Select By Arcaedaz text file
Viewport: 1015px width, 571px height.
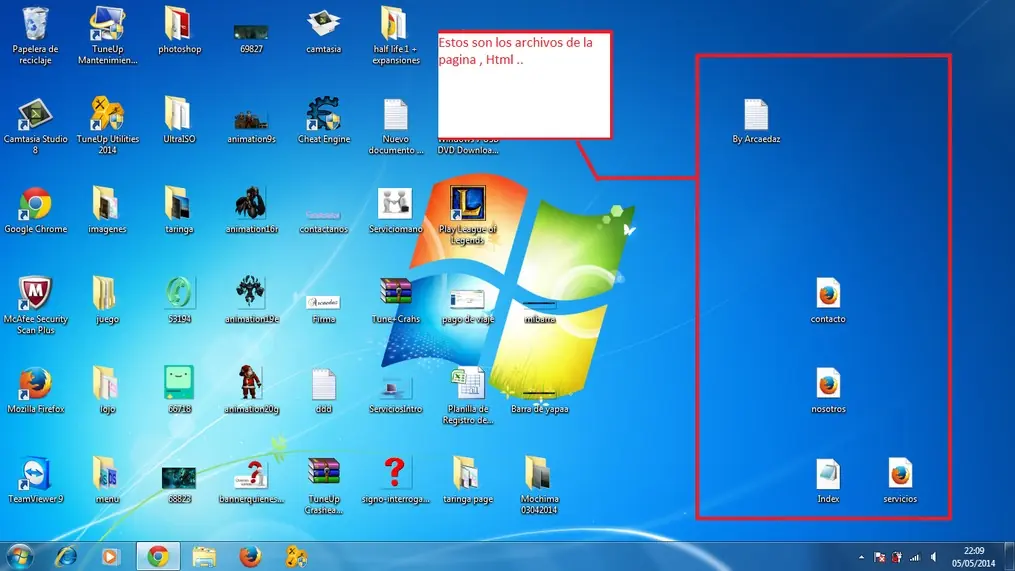point(756,115)
